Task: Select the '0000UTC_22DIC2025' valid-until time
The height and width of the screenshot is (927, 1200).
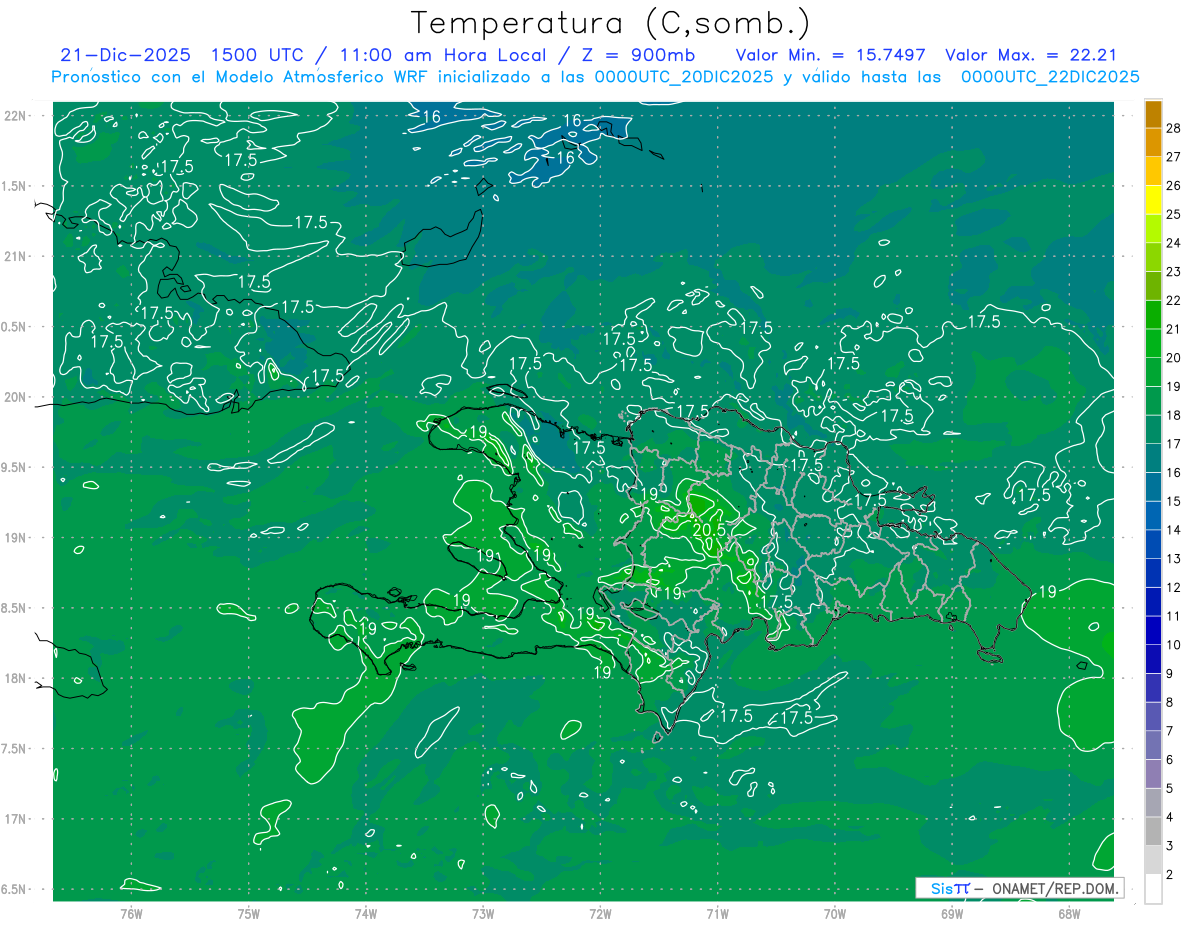Action: (1050, 77)
